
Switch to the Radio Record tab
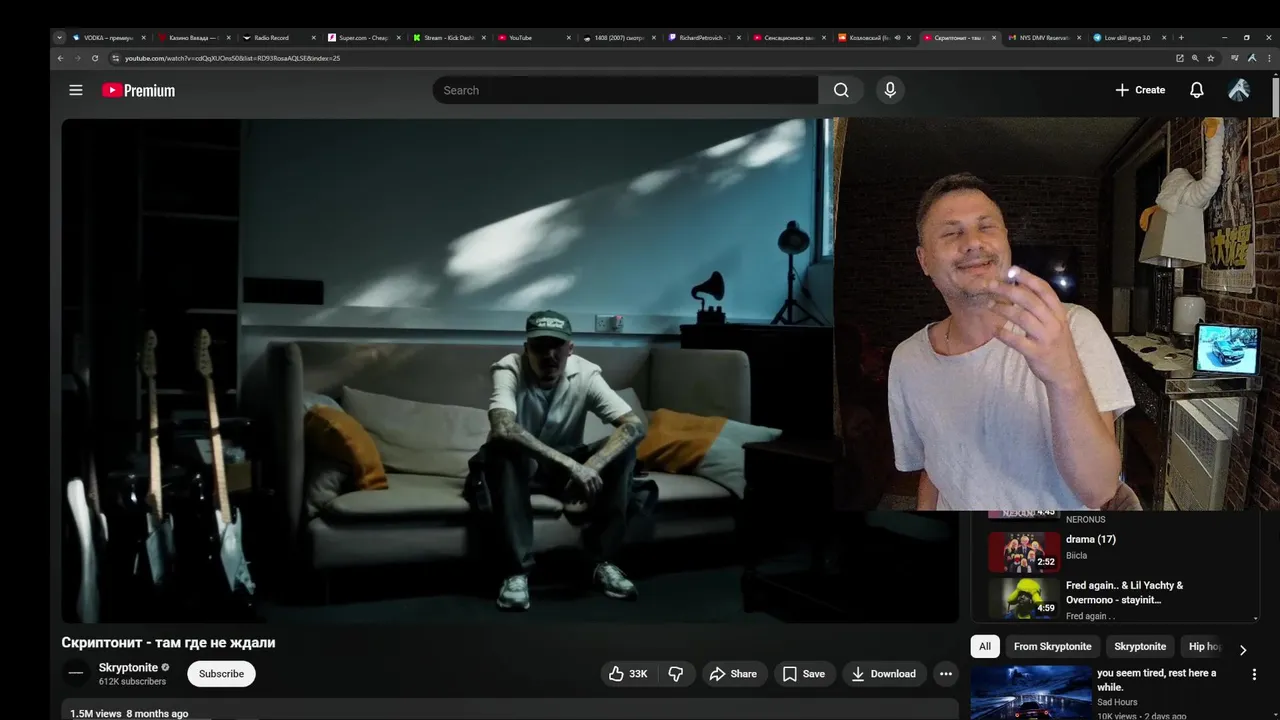272,38
